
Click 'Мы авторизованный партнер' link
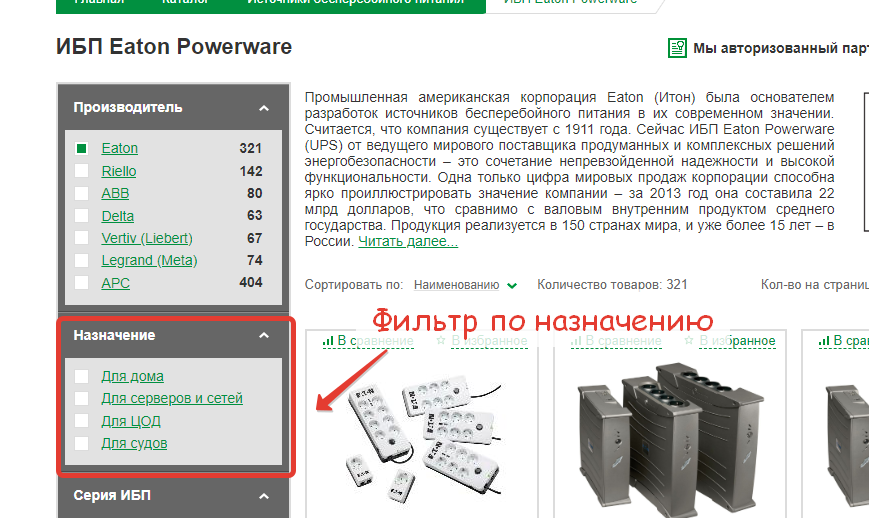tap(780, 48)
